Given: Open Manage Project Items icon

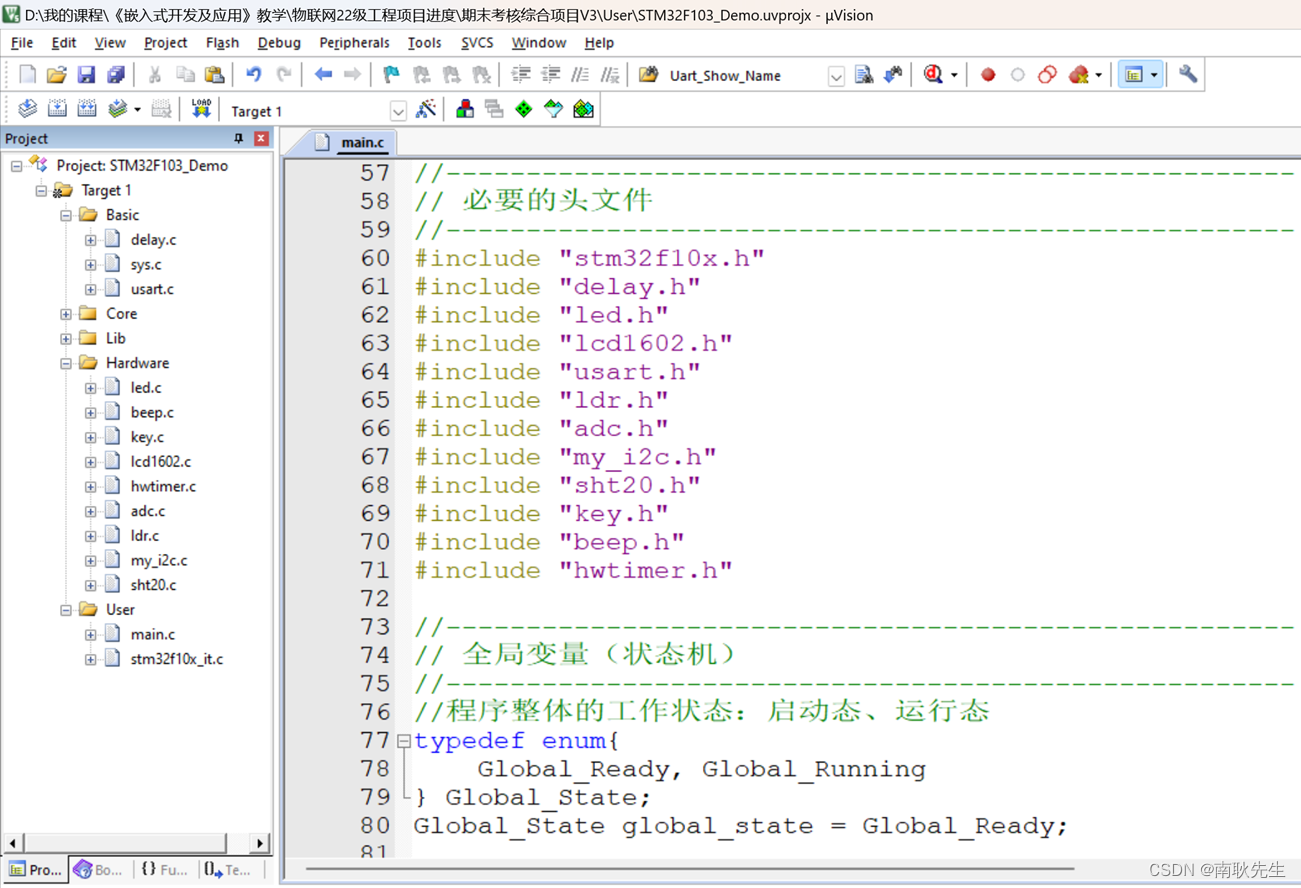Looking at the screenshot, I should click(x=465, y=109).
